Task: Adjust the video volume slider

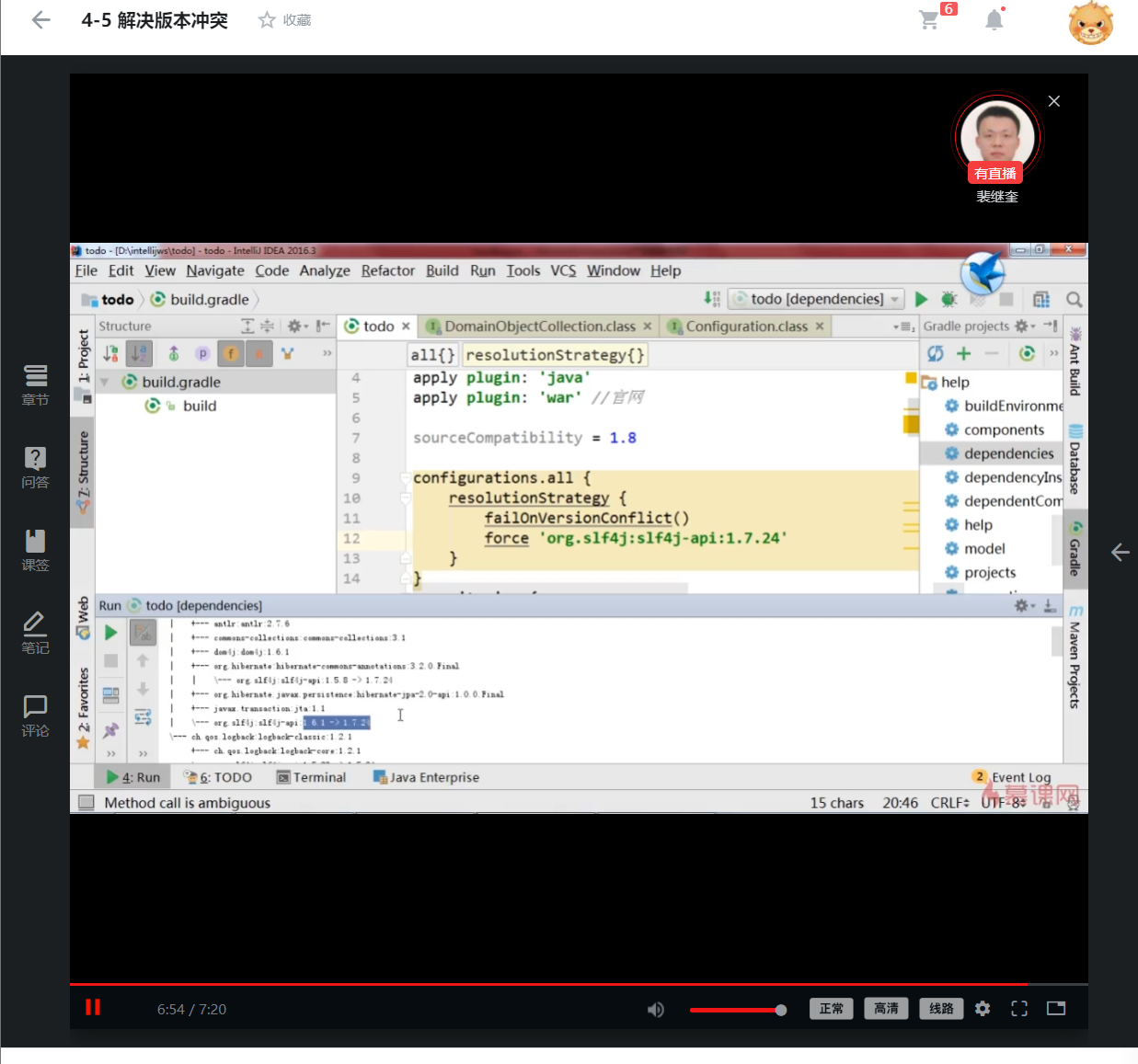Action: (x=738, y=1010)
